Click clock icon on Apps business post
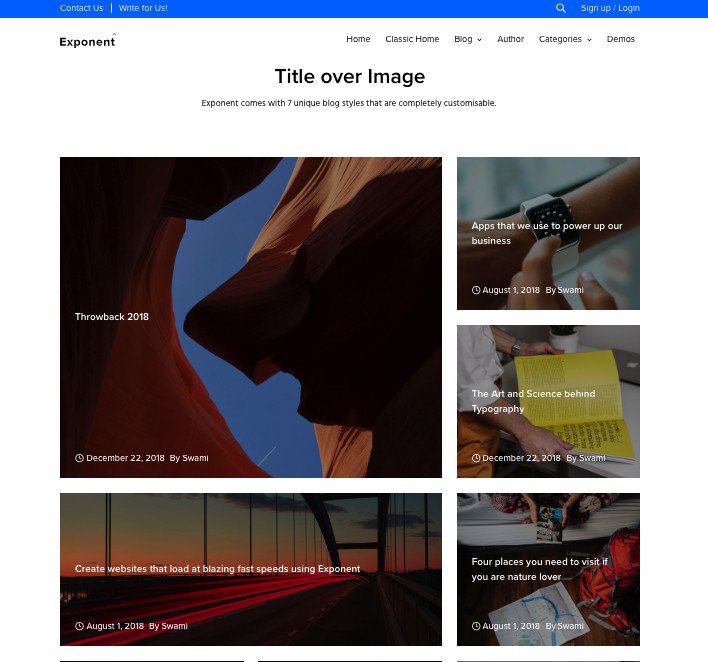The height and width of the screenshot is (662, 708). [476, 290]
